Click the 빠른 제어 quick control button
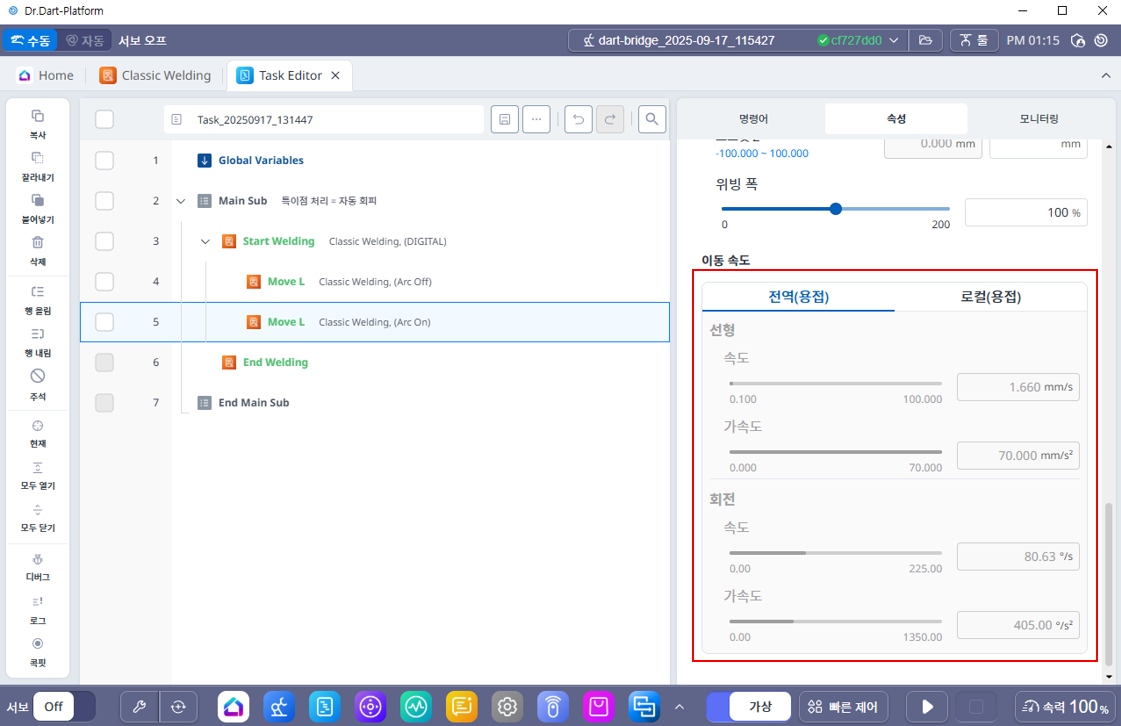The height and width of the screenshot is (726, 1121). [x=843, y=706]
